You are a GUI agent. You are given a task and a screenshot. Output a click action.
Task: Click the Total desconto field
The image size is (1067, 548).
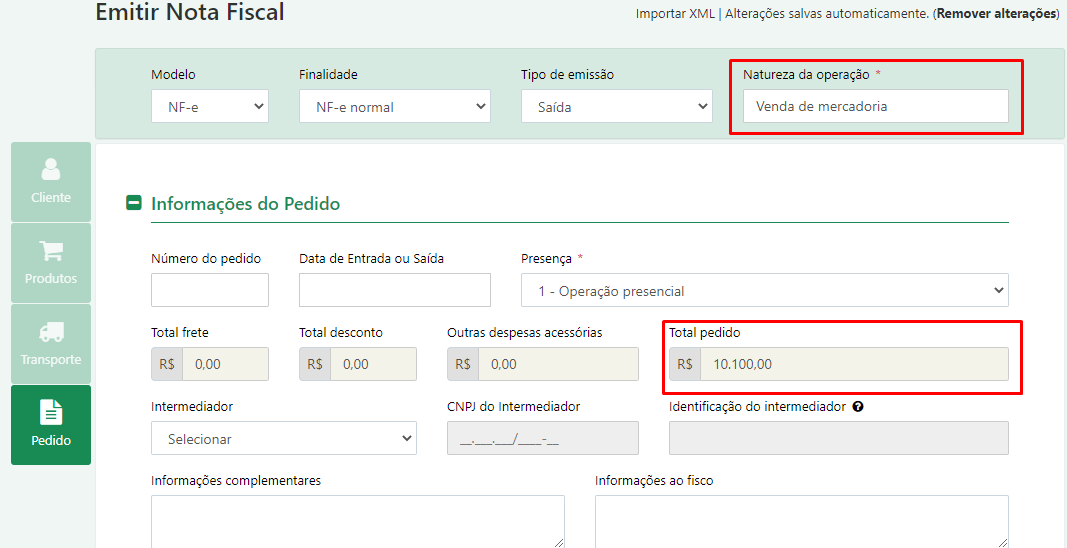[374, 364]
